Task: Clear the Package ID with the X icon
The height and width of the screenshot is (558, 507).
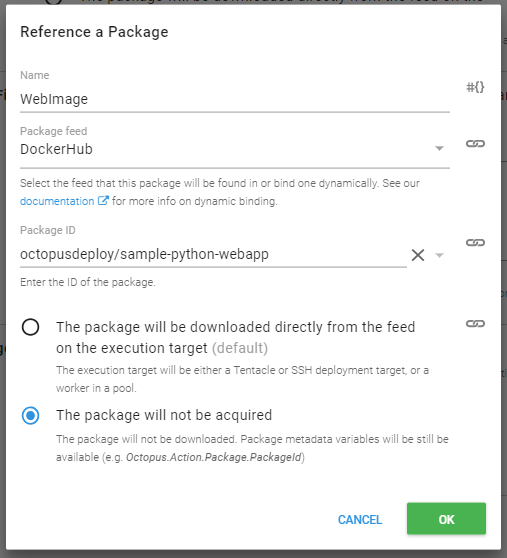Action: (x=418, y=255)
